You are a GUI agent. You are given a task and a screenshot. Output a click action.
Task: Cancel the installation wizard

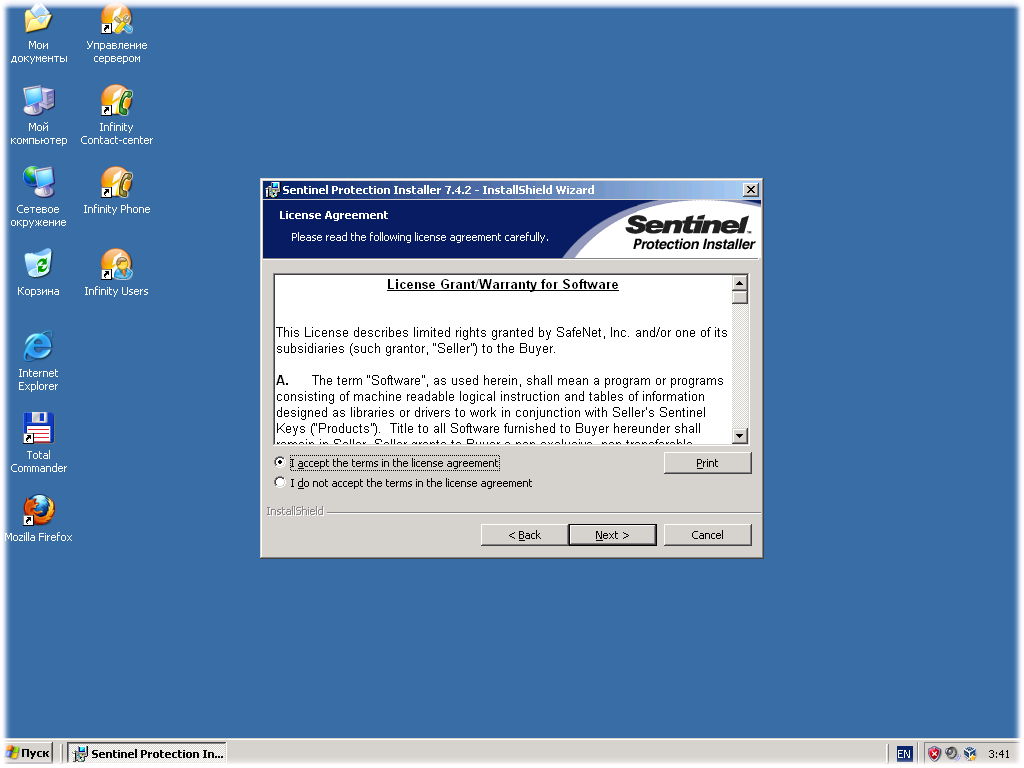tap(707, 535)
